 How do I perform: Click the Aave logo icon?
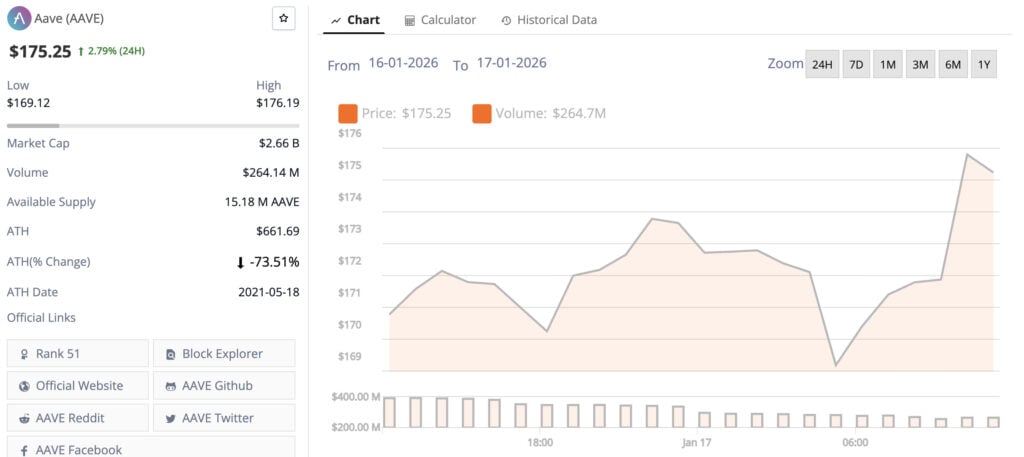tap(19, 19)
